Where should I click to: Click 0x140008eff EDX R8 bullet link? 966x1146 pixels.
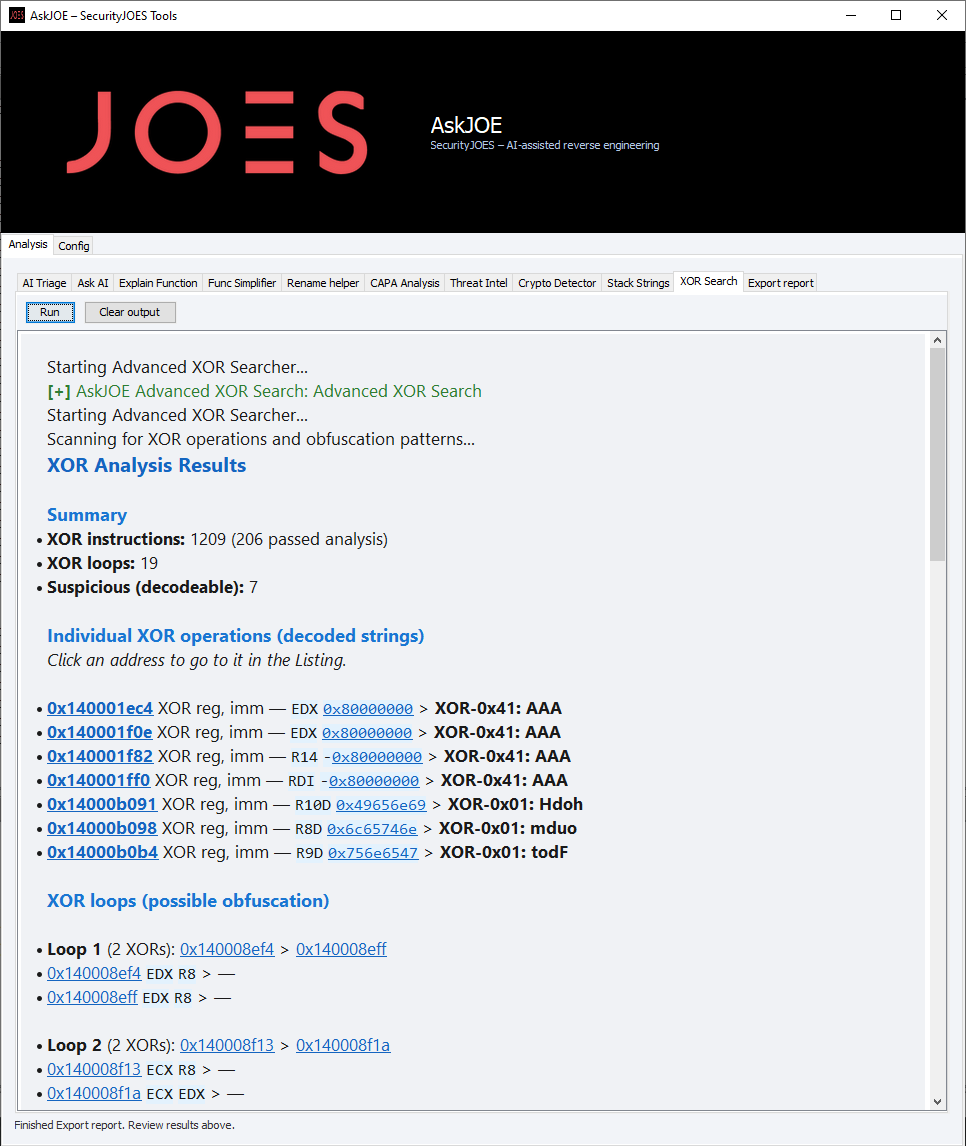click(92, 998)
